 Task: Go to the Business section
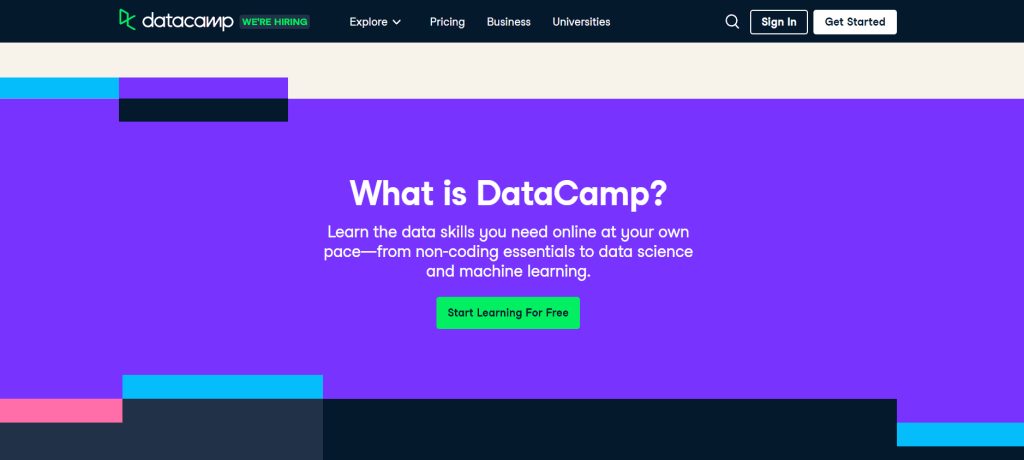509,22
